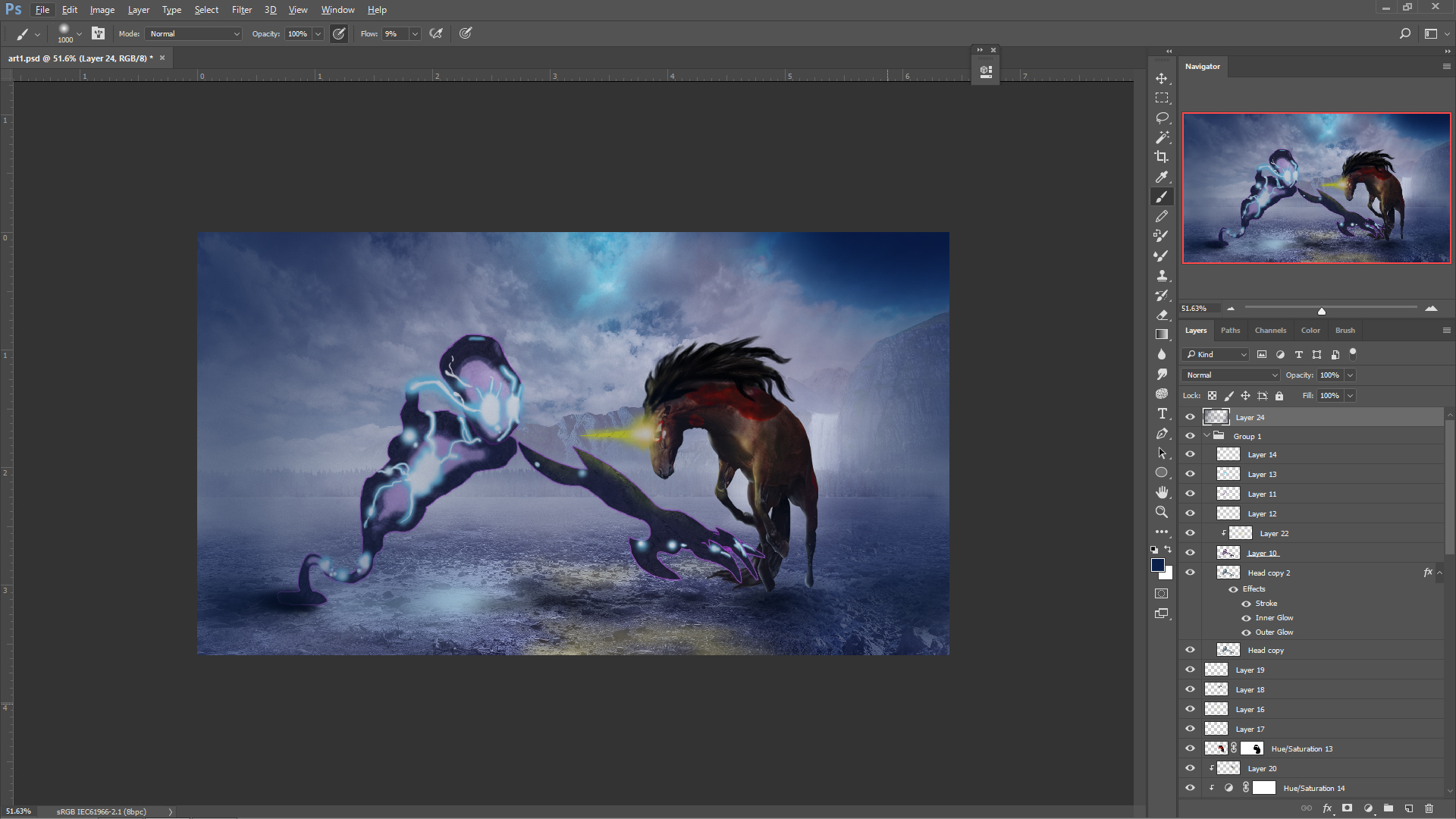Toggle lock all for layer

click(1279, 396)
